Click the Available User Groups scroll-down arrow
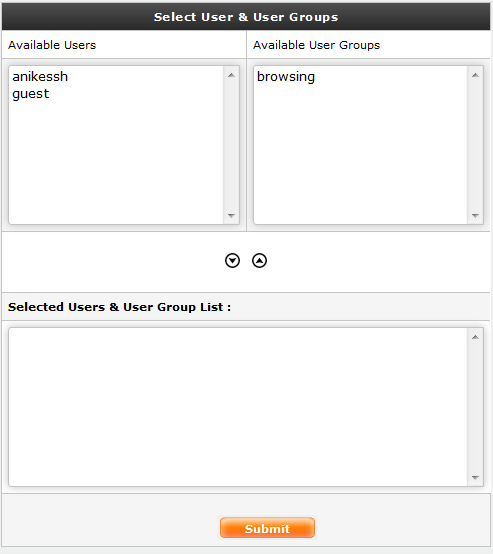 point(475,216)
